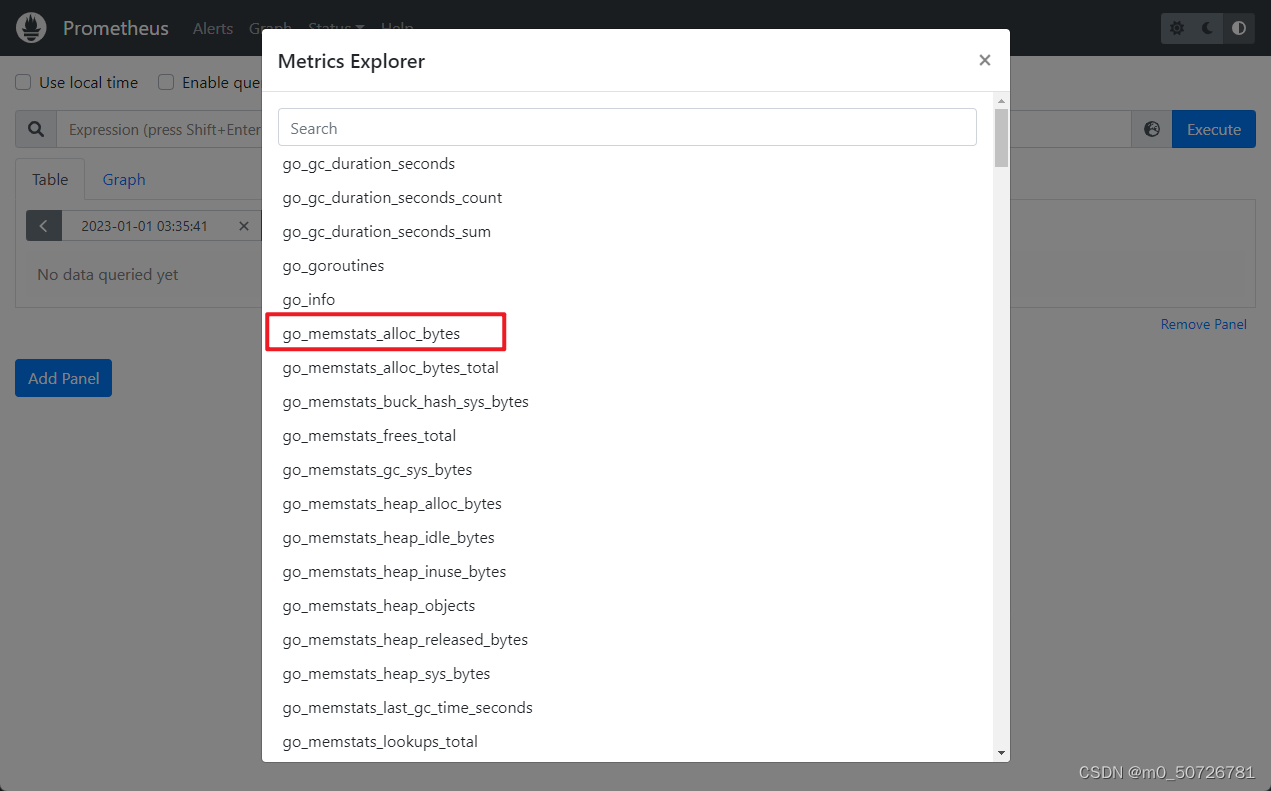Select metric go_memstats_heap_objects
This screenshot has height=791, width=1271.
pyautogui.click(x=379, y=605)
